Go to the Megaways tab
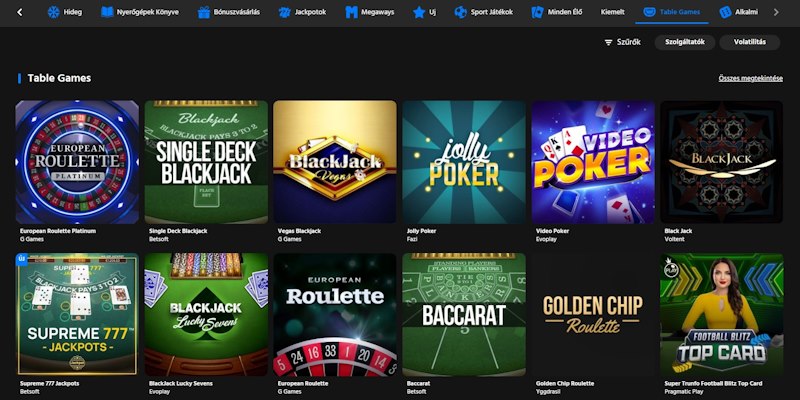Viewport: 800px width, 400px height. coord(370,12)
